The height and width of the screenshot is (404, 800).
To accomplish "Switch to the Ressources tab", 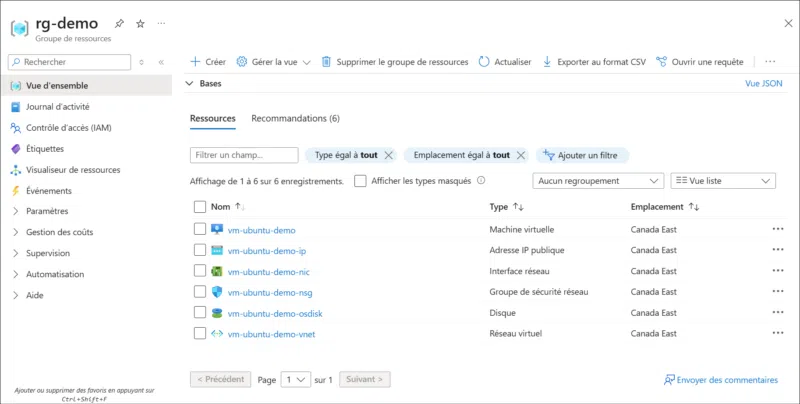I will (213, 118).
